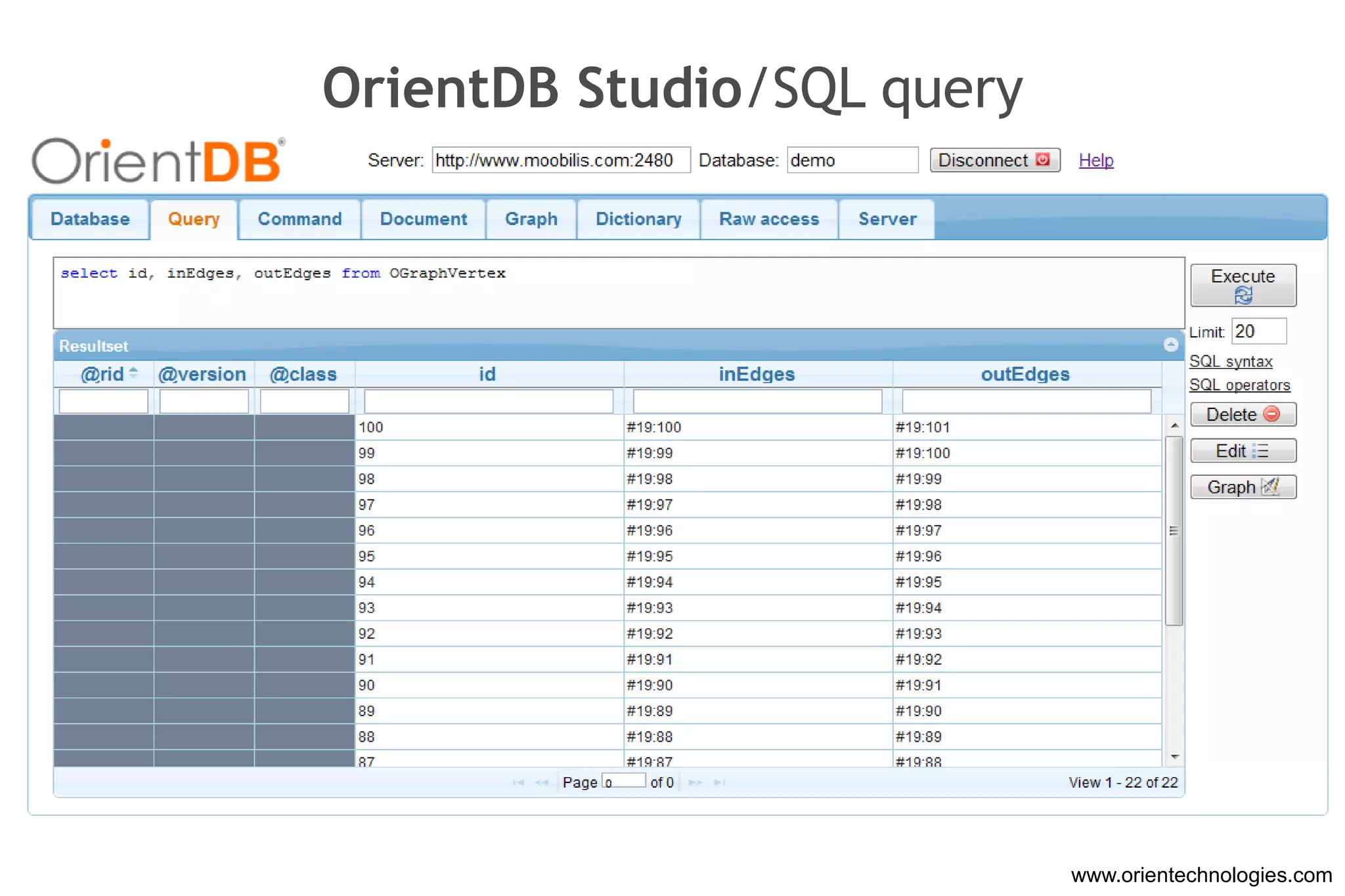
Task: Focus the Database name field
Action: pos(852,160)
